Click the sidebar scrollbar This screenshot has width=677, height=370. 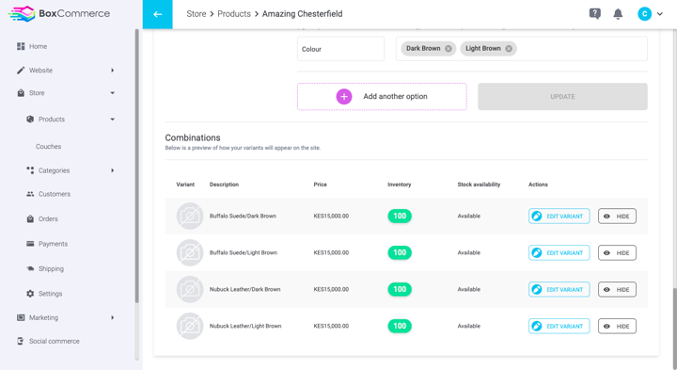click(137, 166)
